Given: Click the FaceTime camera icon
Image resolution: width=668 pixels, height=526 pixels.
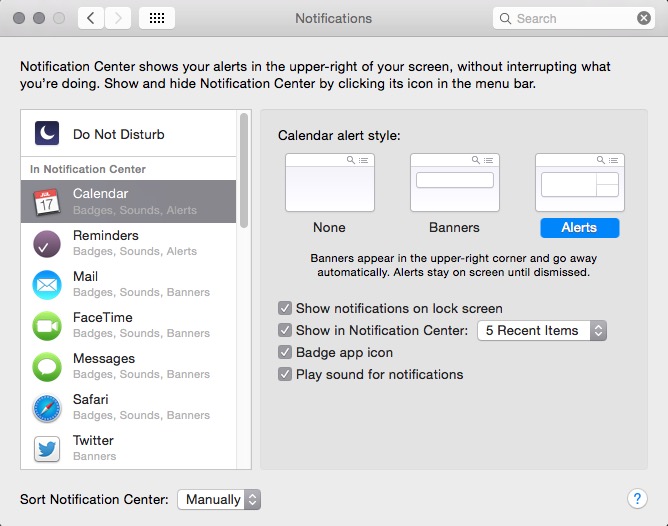Looking at the screenshot, I should tap(47, 326).
